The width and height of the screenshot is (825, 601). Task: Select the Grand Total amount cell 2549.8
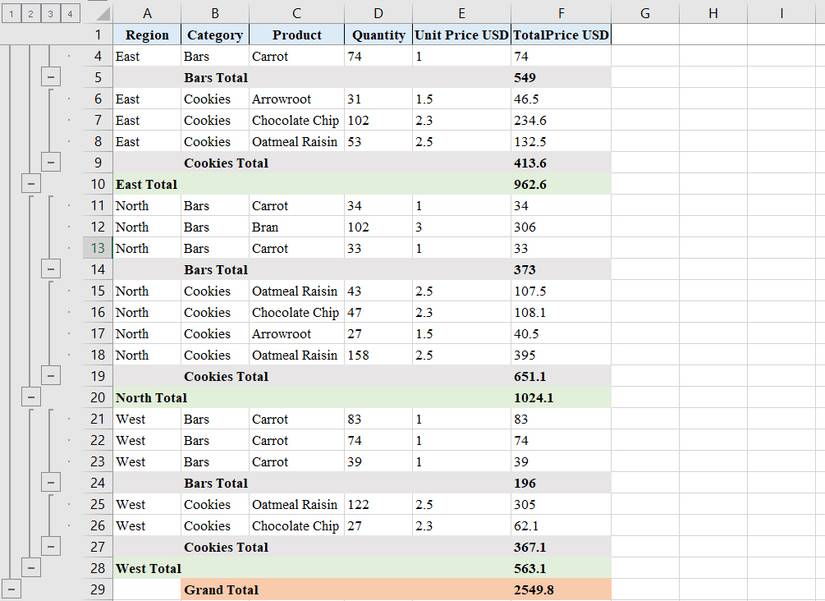pos(561,589)
